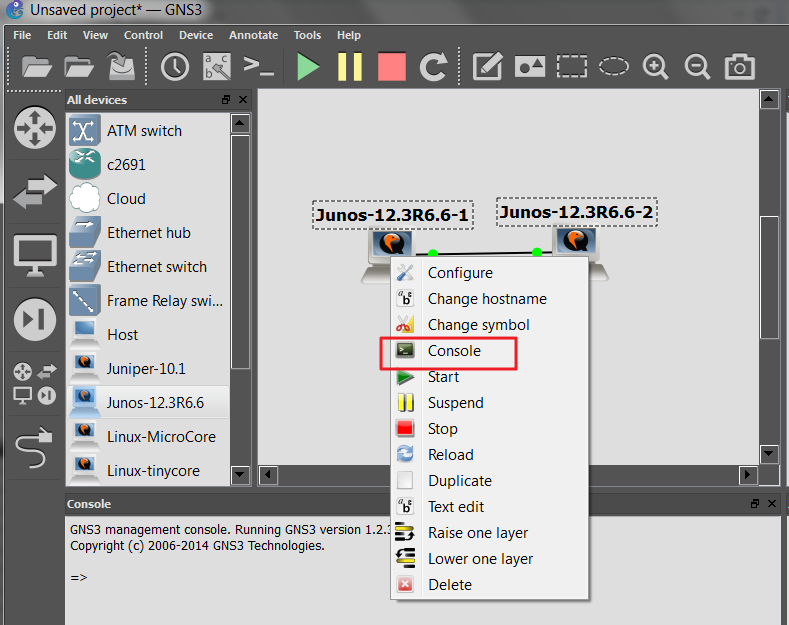Open the Control menu

pos(143,35)
